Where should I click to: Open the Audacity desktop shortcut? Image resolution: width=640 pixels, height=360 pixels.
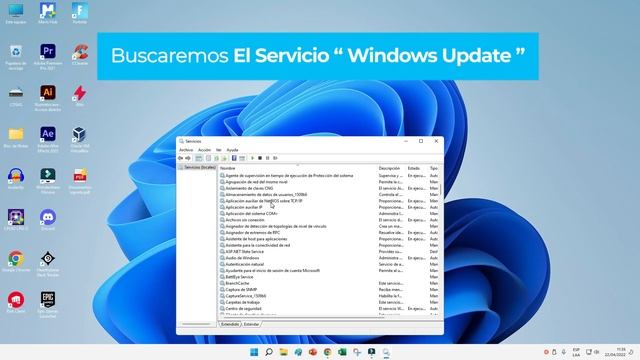point(16,179)
